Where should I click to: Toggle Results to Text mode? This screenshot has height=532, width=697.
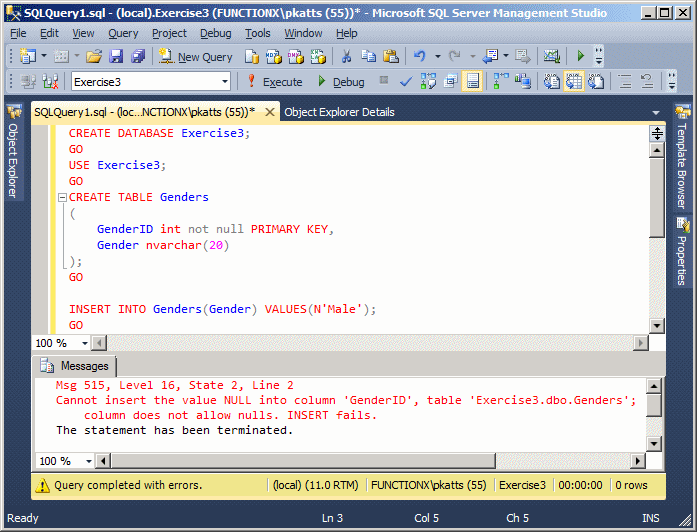tap(552, 82)
